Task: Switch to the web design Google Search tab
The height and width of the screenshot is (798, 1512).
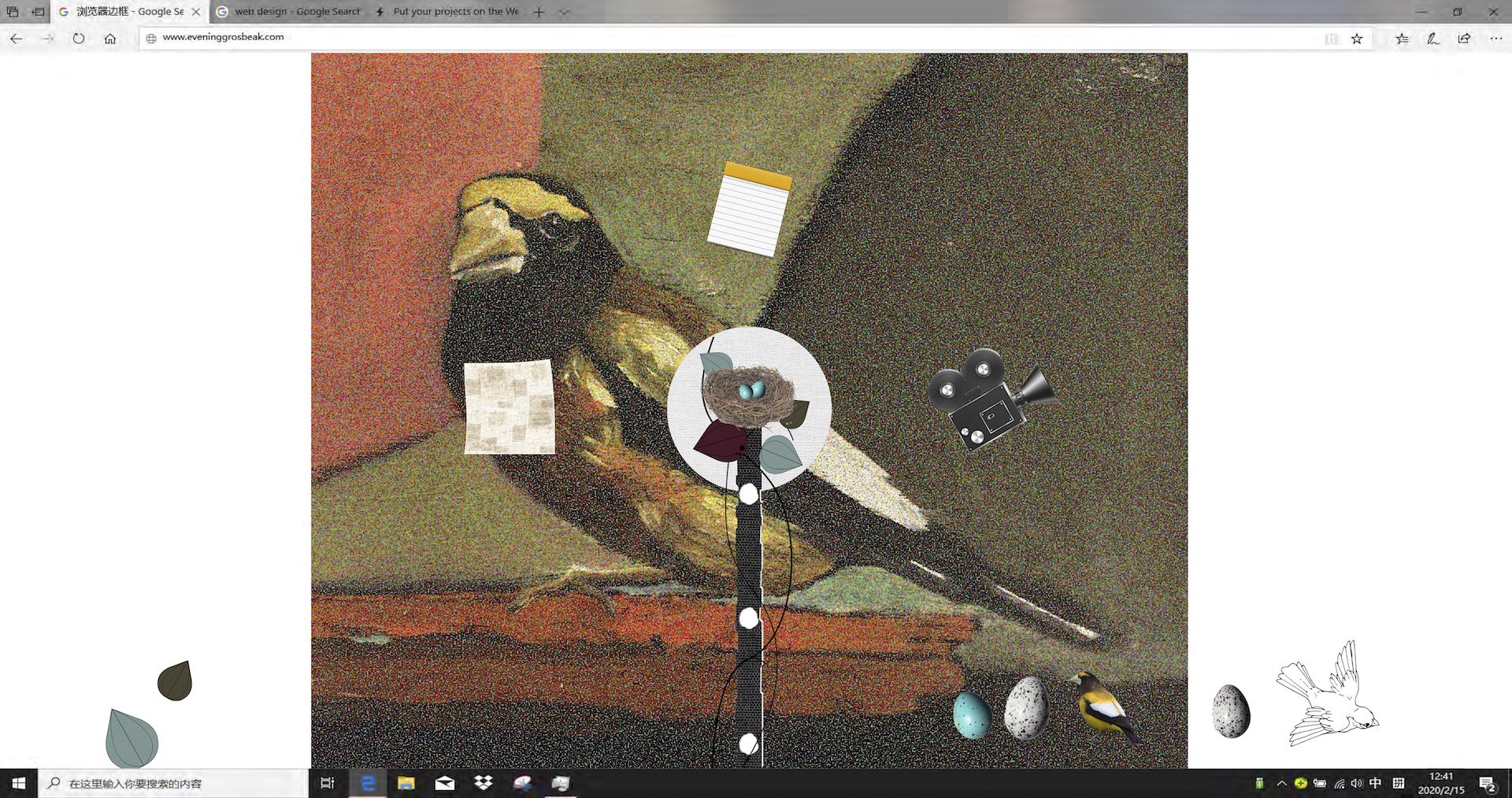Action: [291, 12]
